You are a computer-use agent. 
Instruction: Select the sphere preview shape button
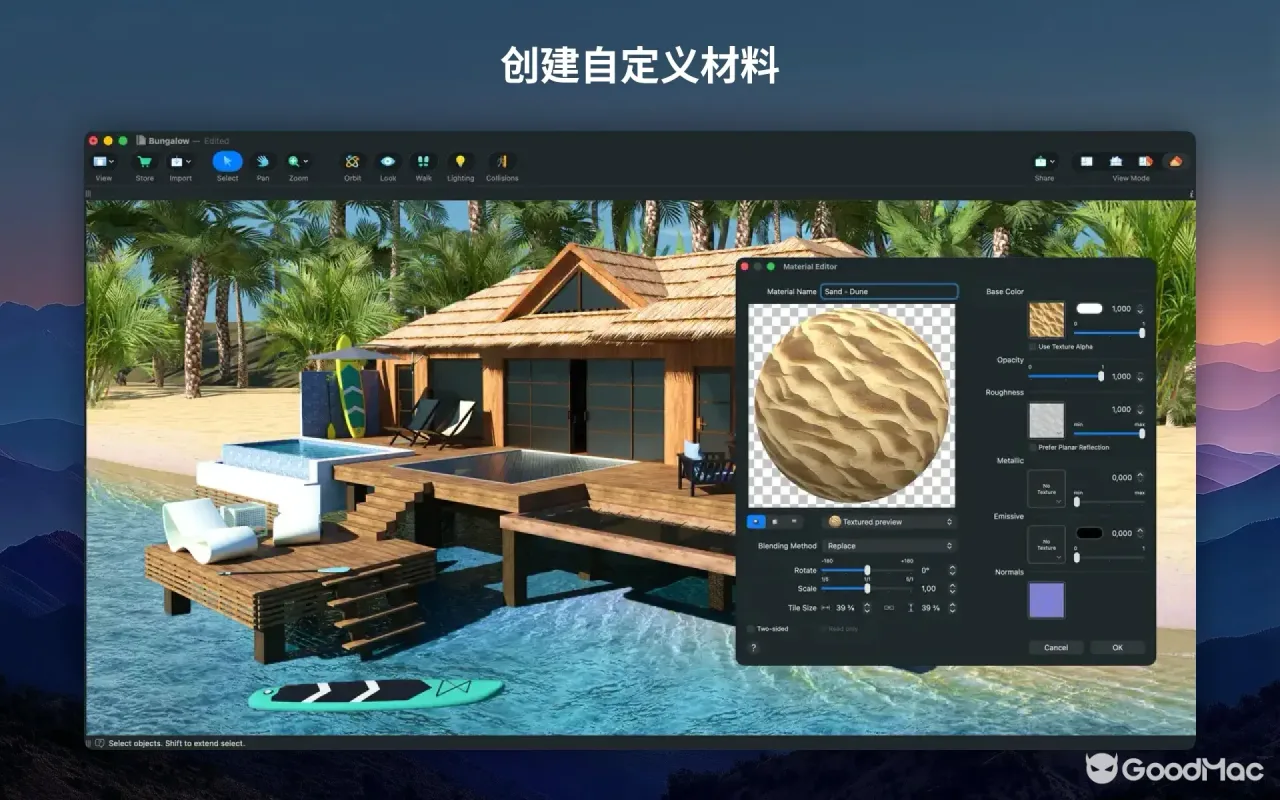coord(757,521)
